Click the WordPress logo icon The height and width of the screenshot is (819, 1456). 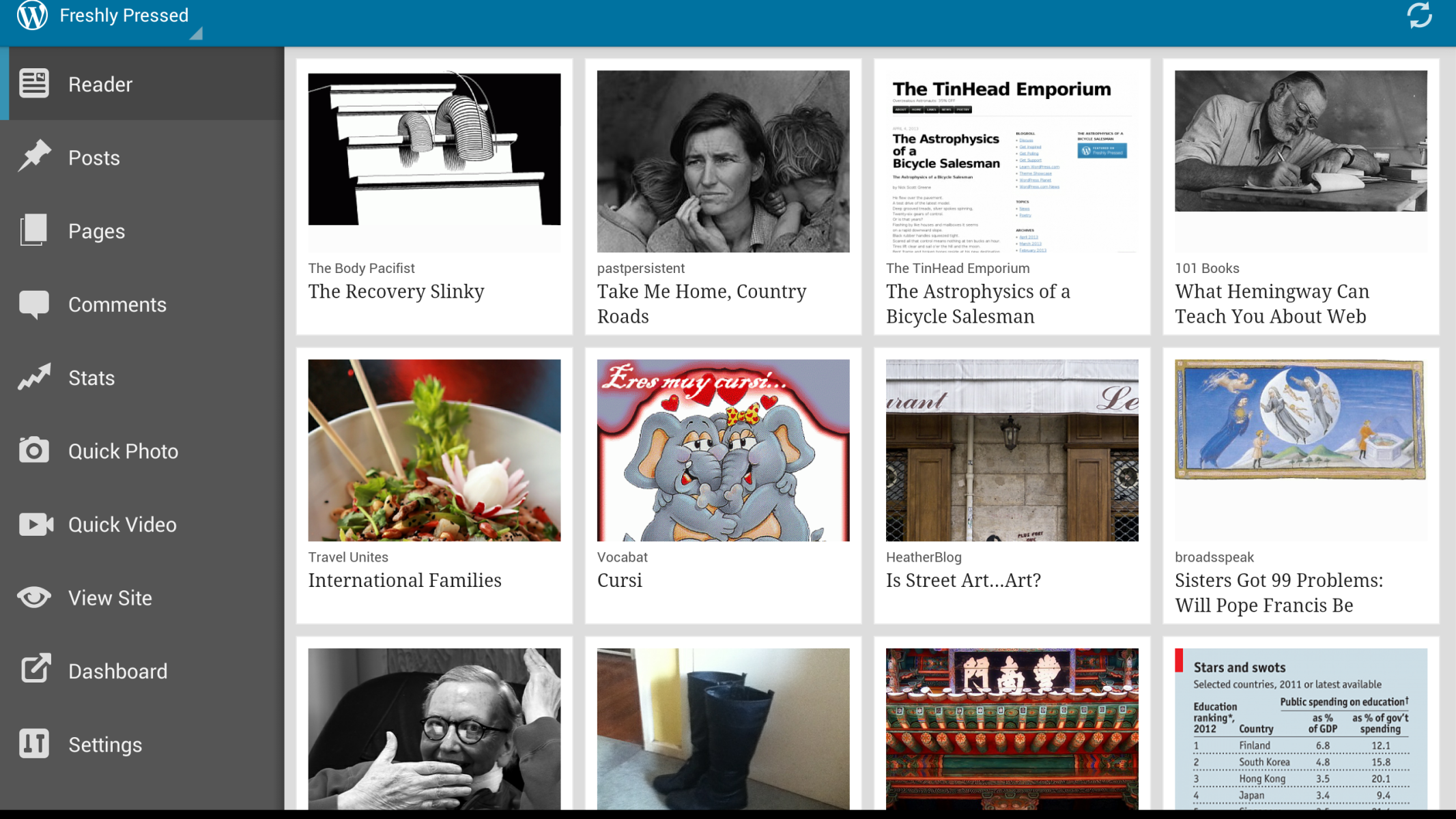32,15
